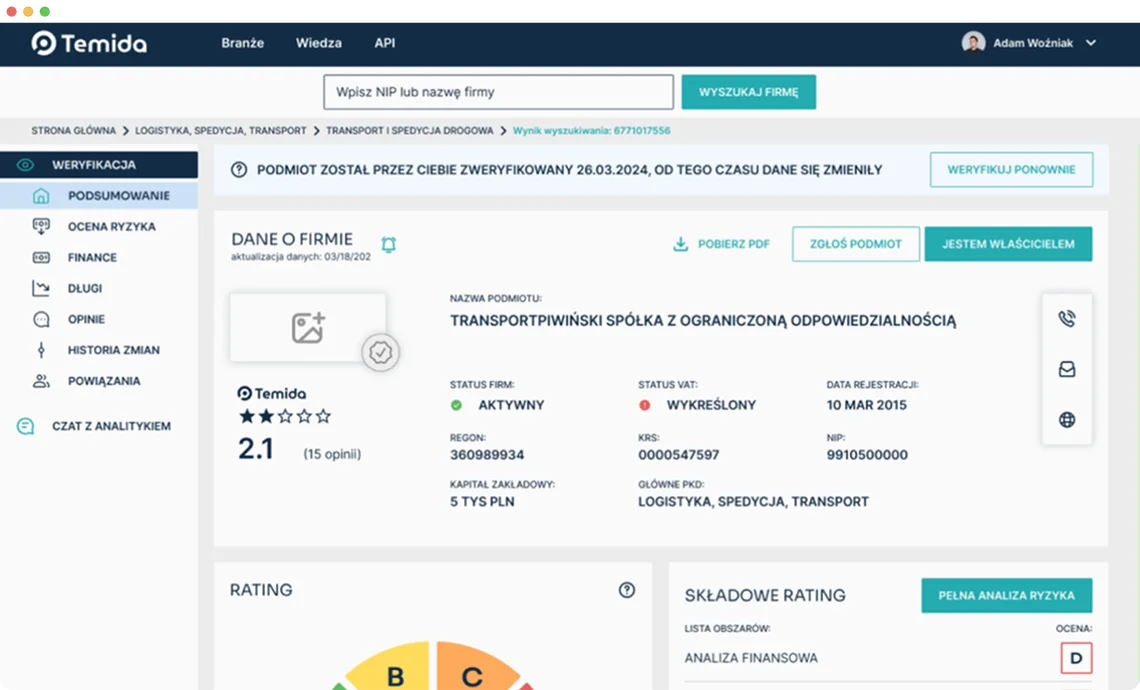
Task: Click the Wykreślony VAT status
Action: point(711,405)
